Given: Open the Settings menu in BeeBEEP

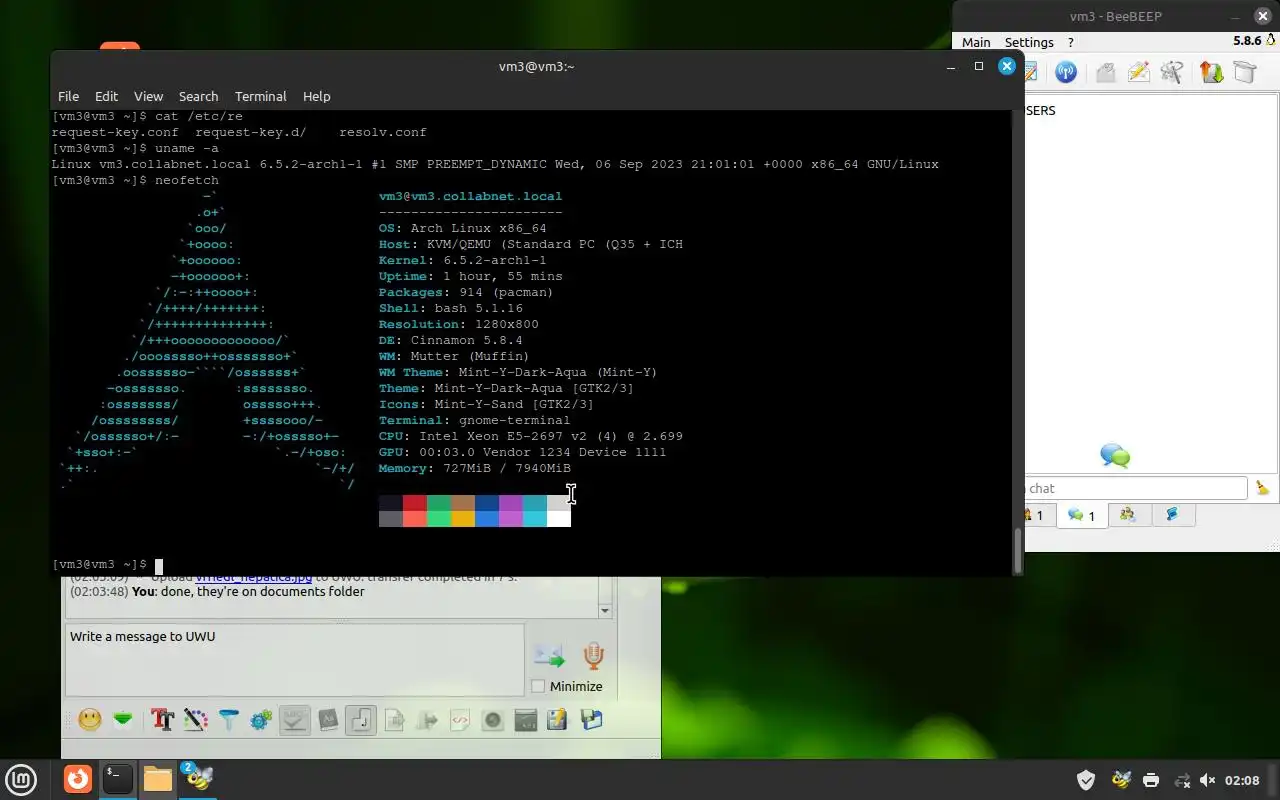Looking at the screenshot, I should coord(1029,42).
